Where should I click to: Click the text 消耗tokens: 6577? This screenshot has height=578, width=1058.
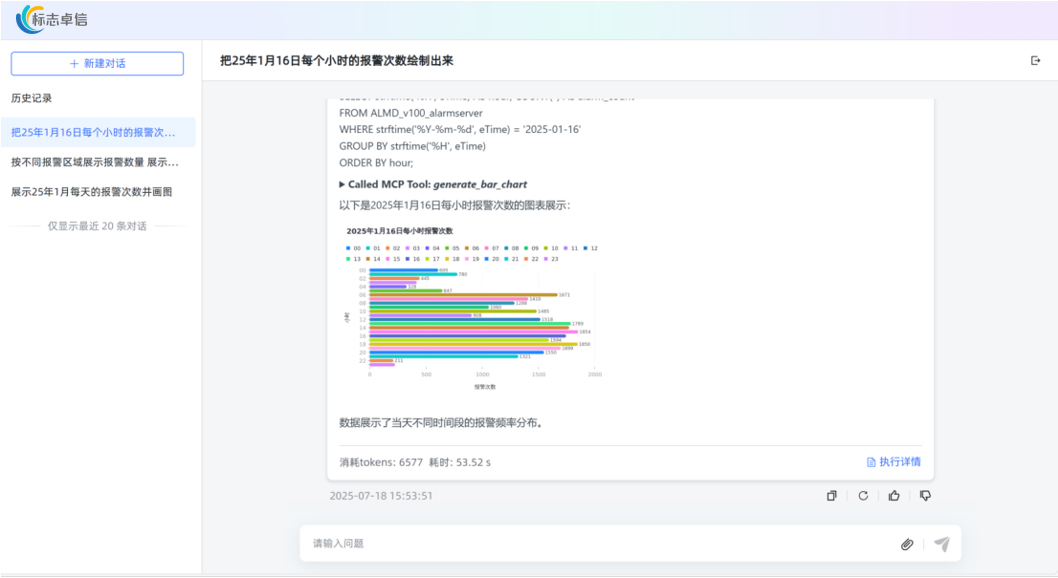[381, 462]
